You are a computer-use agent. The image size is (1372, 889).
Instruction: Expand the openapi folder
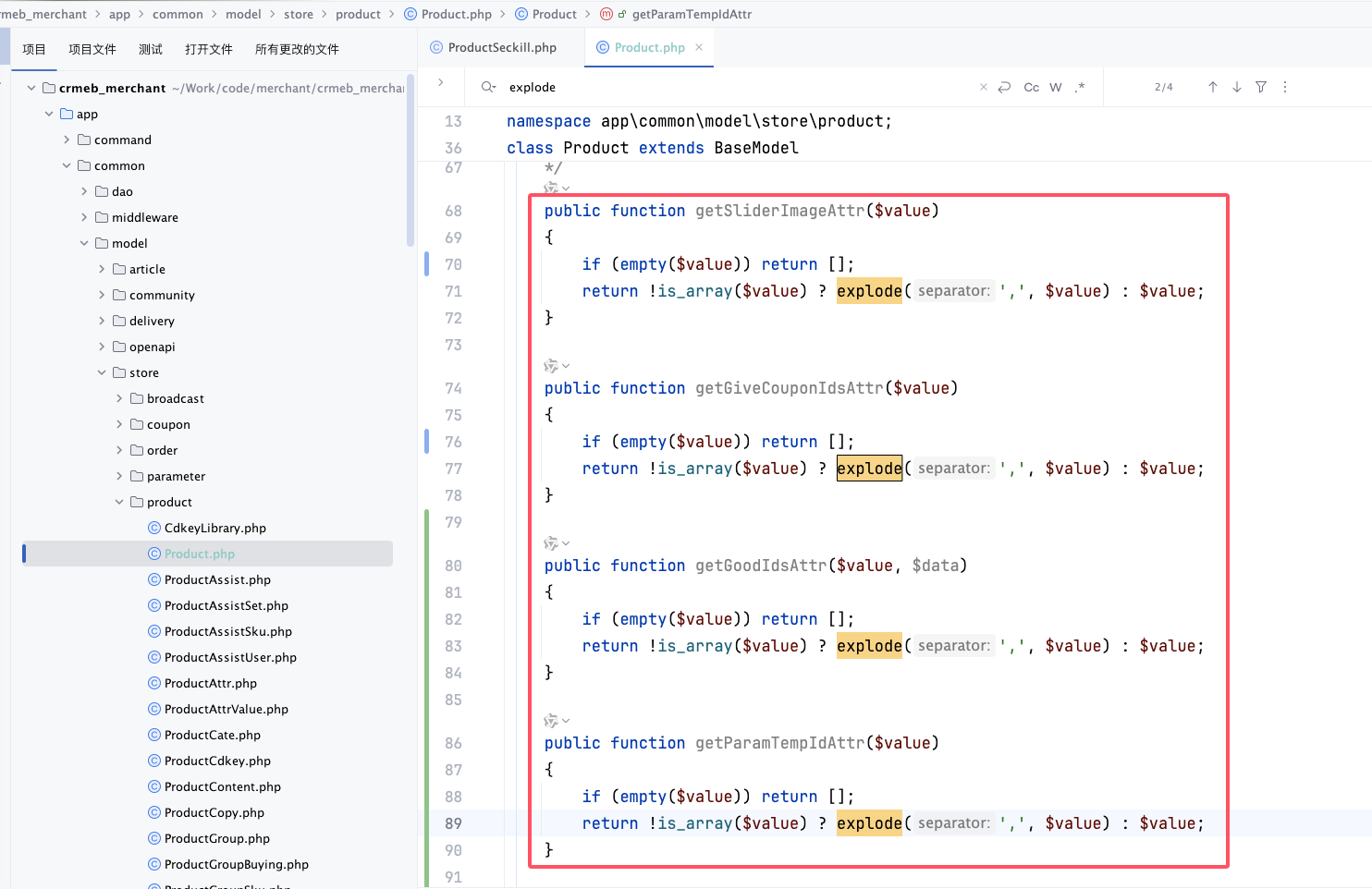[x=102, y=347]
